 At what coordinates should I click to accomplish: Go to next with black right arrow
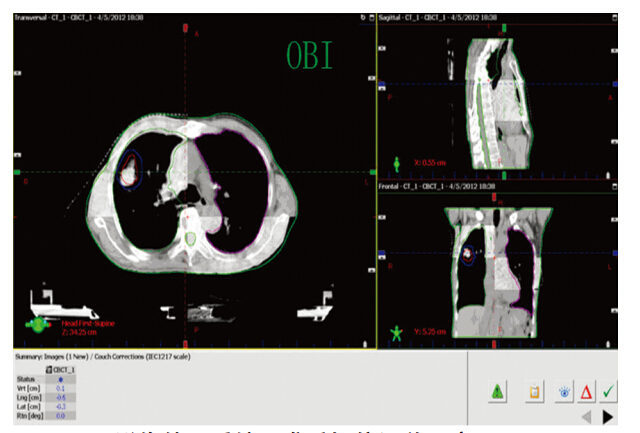(x=608, y=417)
